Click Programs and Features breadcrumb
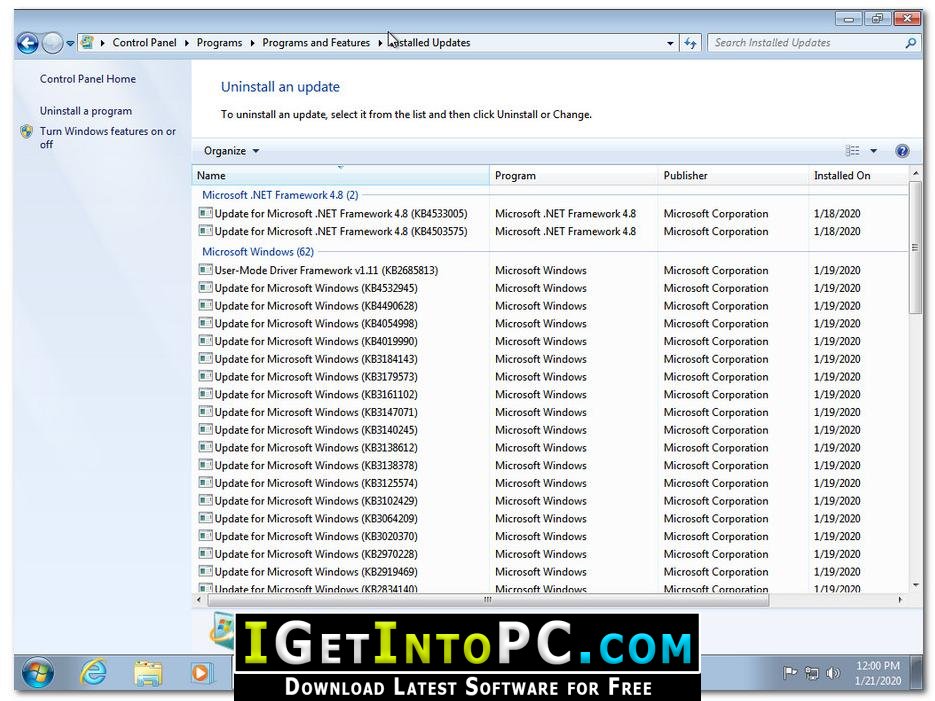This screenshot has height=701, width=935. coord(316,43)
